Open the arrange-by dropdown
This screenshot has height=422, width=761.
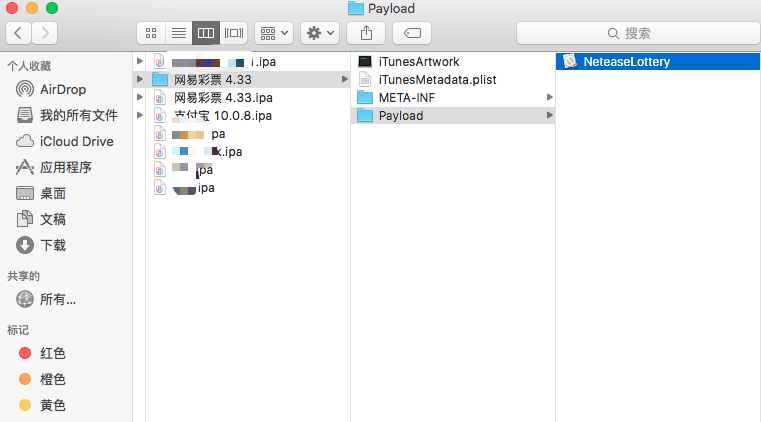tap(274, 33)
